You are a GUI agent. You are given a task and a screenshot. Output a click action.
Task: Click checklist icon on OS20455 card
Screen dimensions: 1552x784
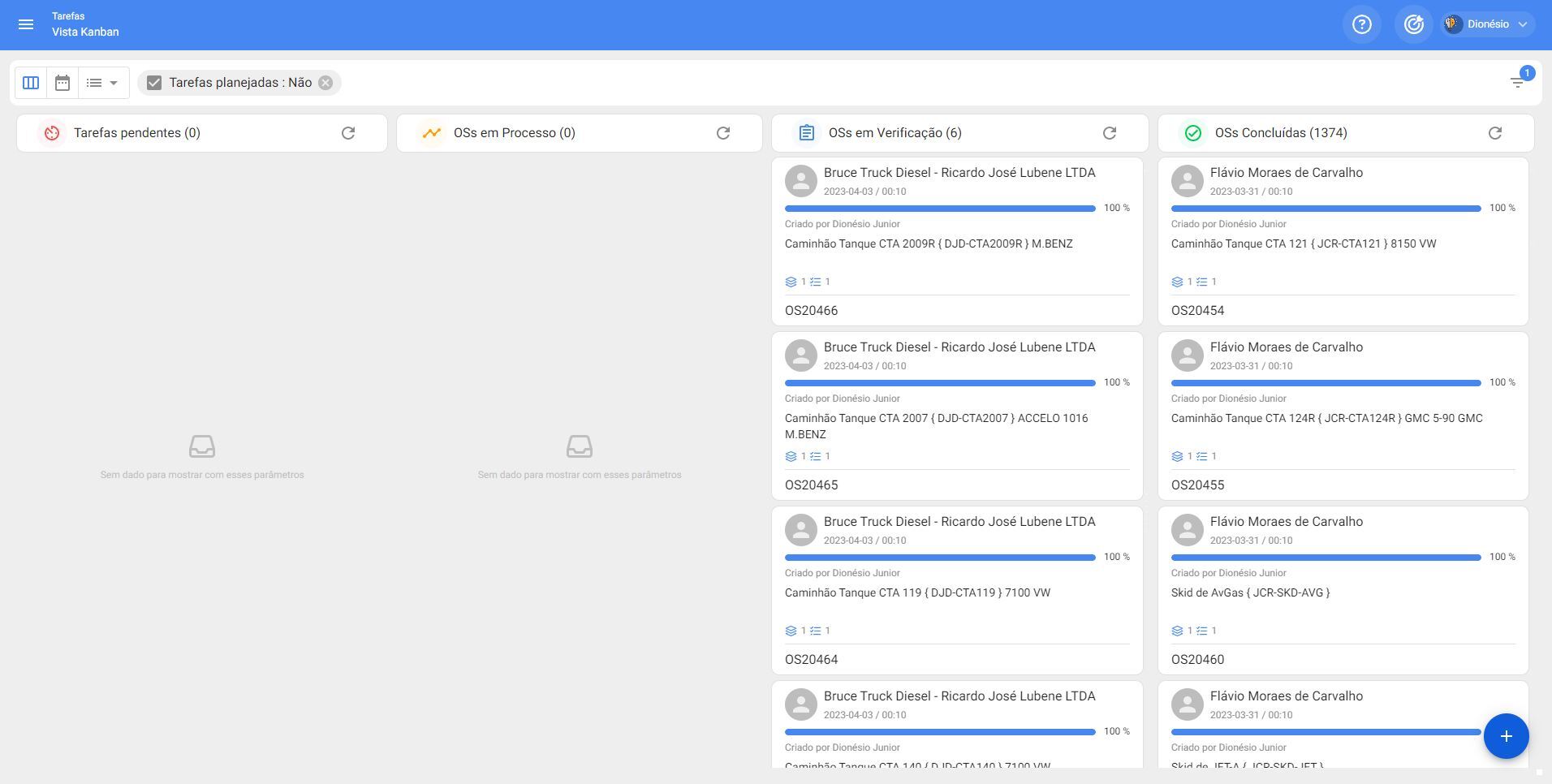click(1202, 457)
